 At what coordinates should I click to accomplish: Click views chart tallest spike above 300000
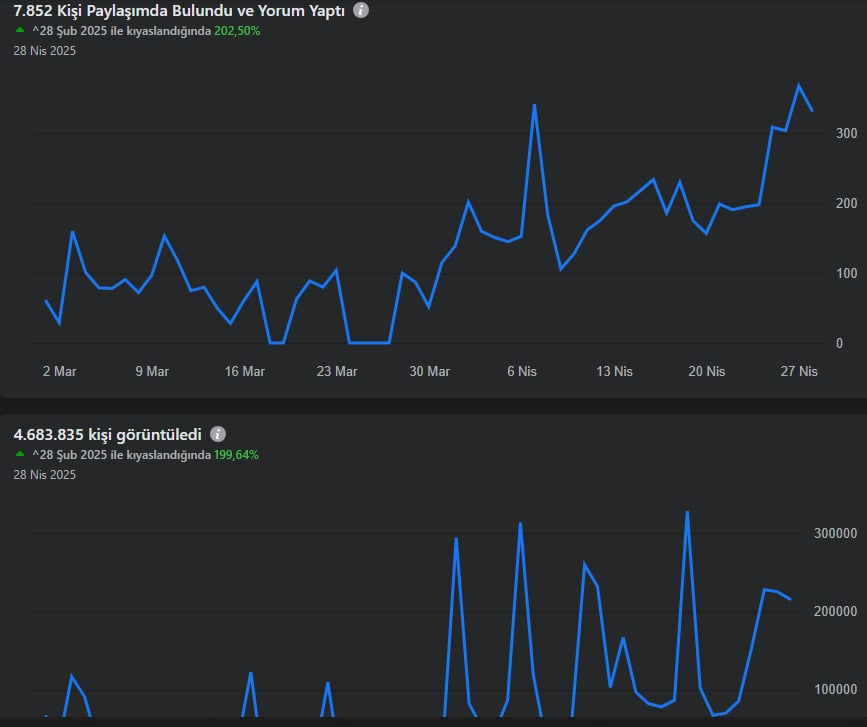687,512
